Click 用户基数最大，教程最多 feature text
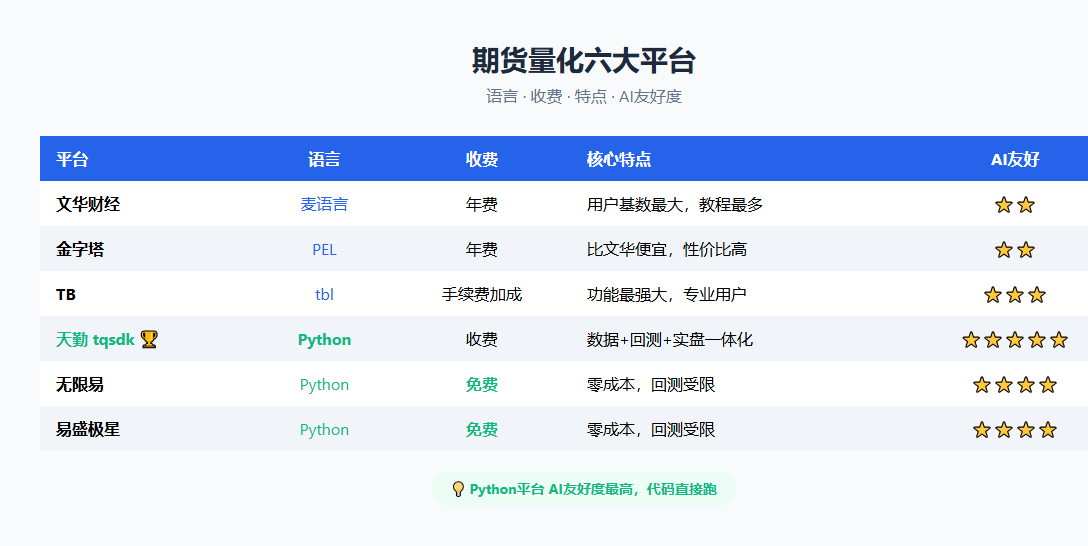 (674, 204)
